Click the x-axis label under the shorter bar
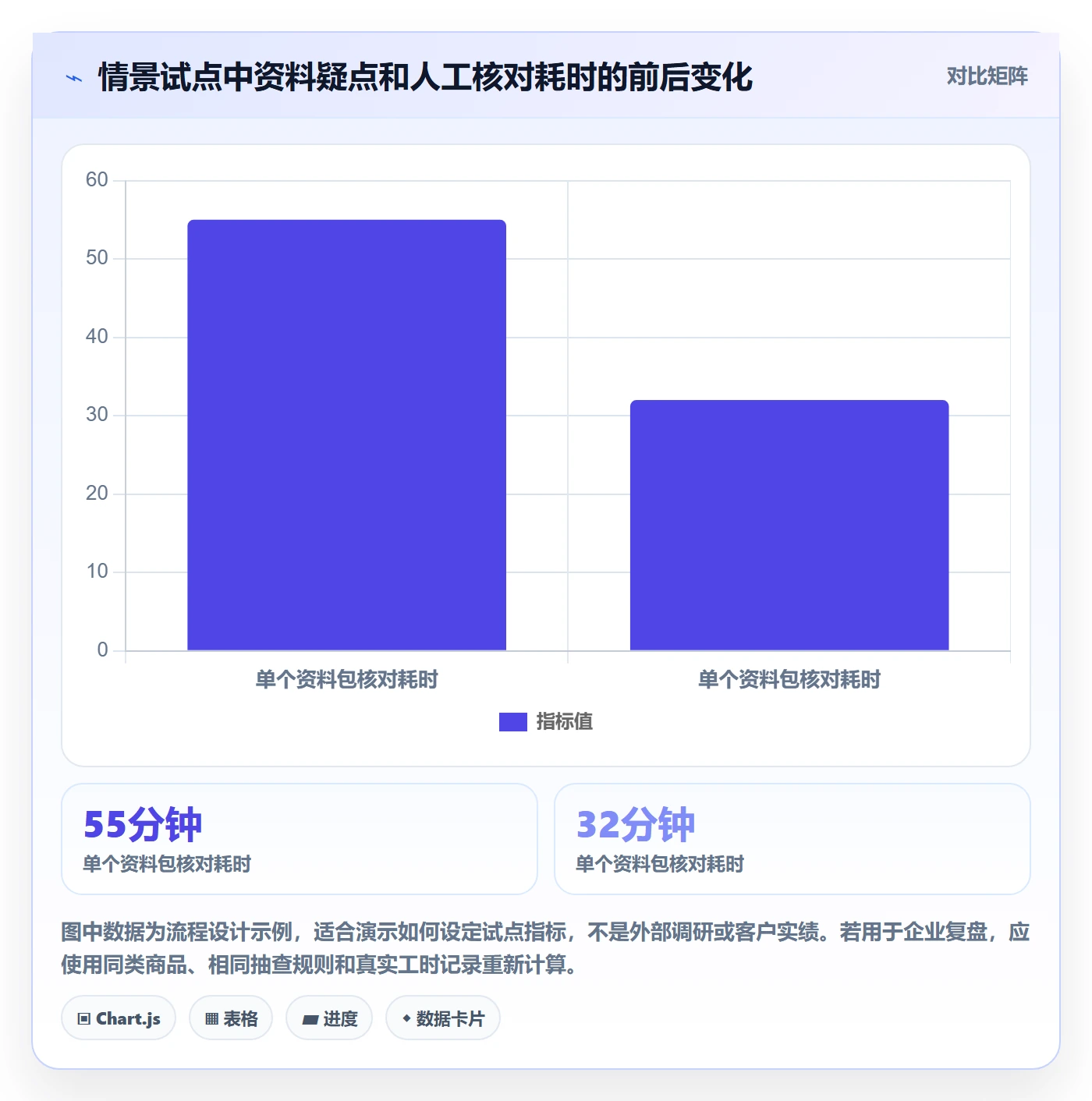1092x1101 pixels. [x=789, y=680]
